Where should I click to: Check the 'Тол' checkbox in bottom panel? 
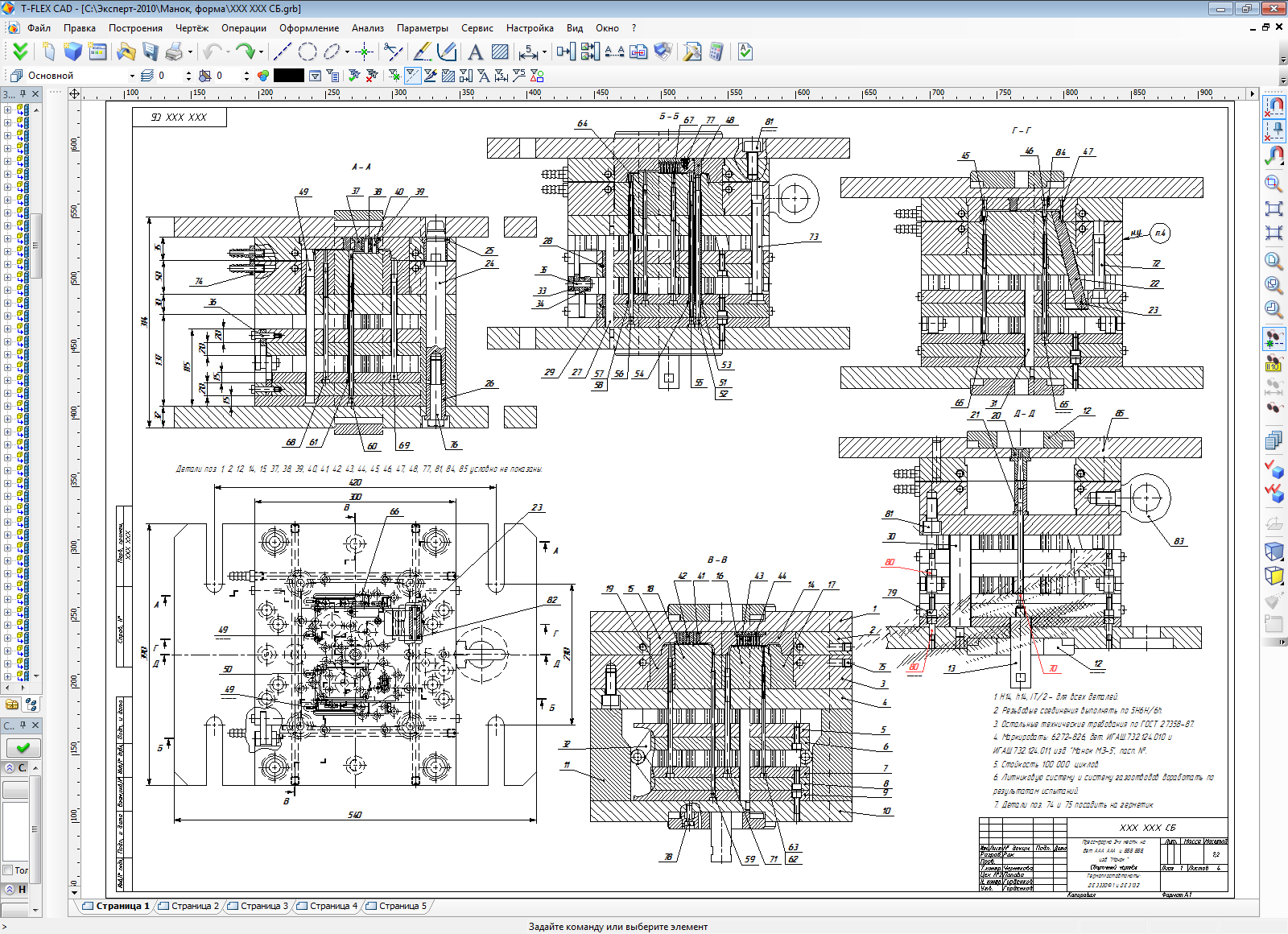point(9,870)
